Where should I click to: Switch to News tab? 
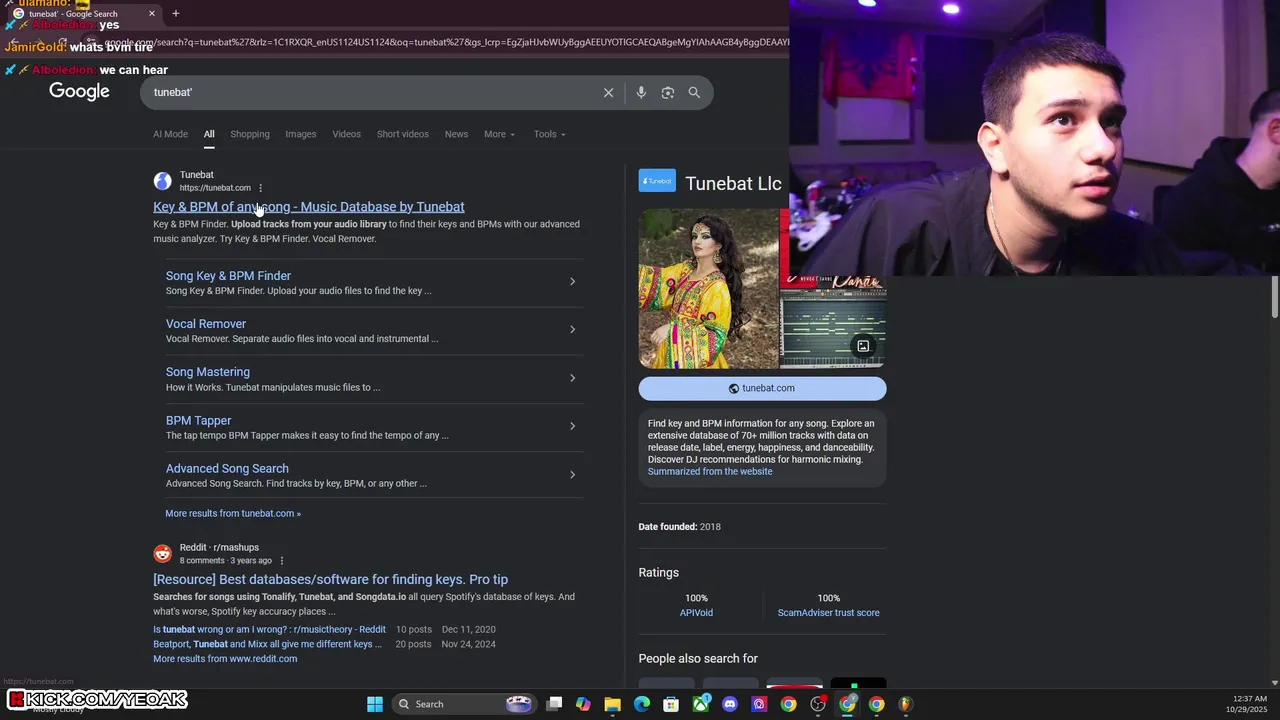tap(456, 134)
